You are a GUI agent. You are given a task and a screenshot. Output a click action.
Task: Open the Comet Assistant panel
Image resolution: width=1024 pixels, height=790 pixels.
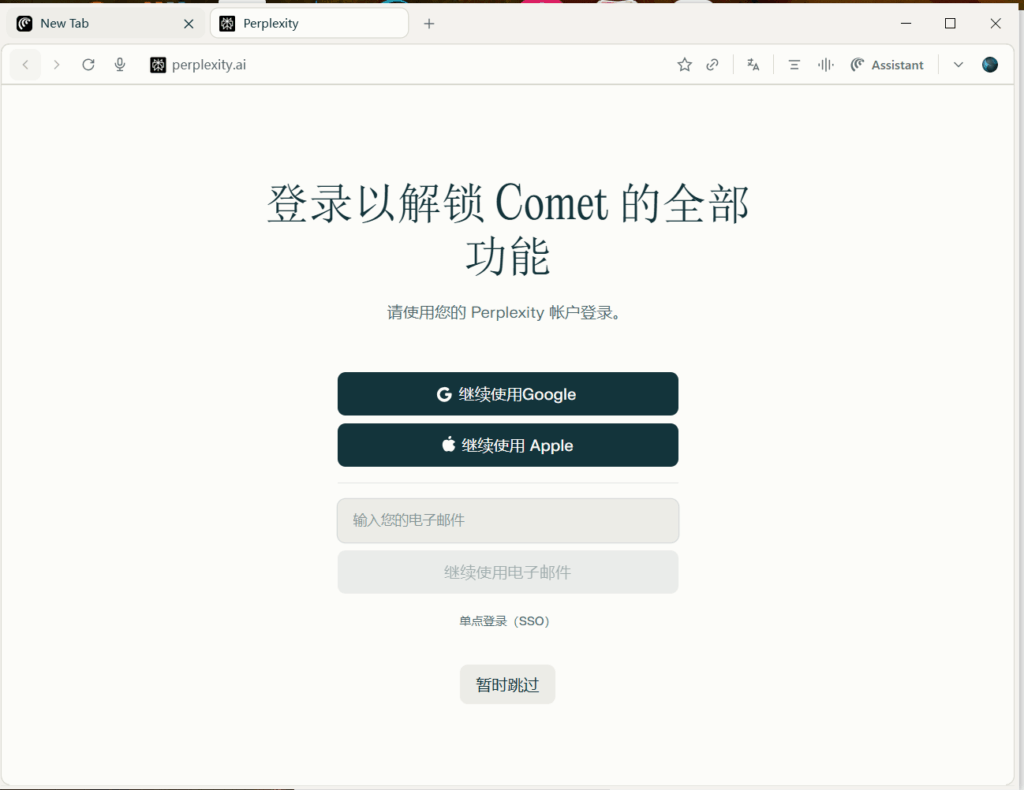tap(887, 65)
